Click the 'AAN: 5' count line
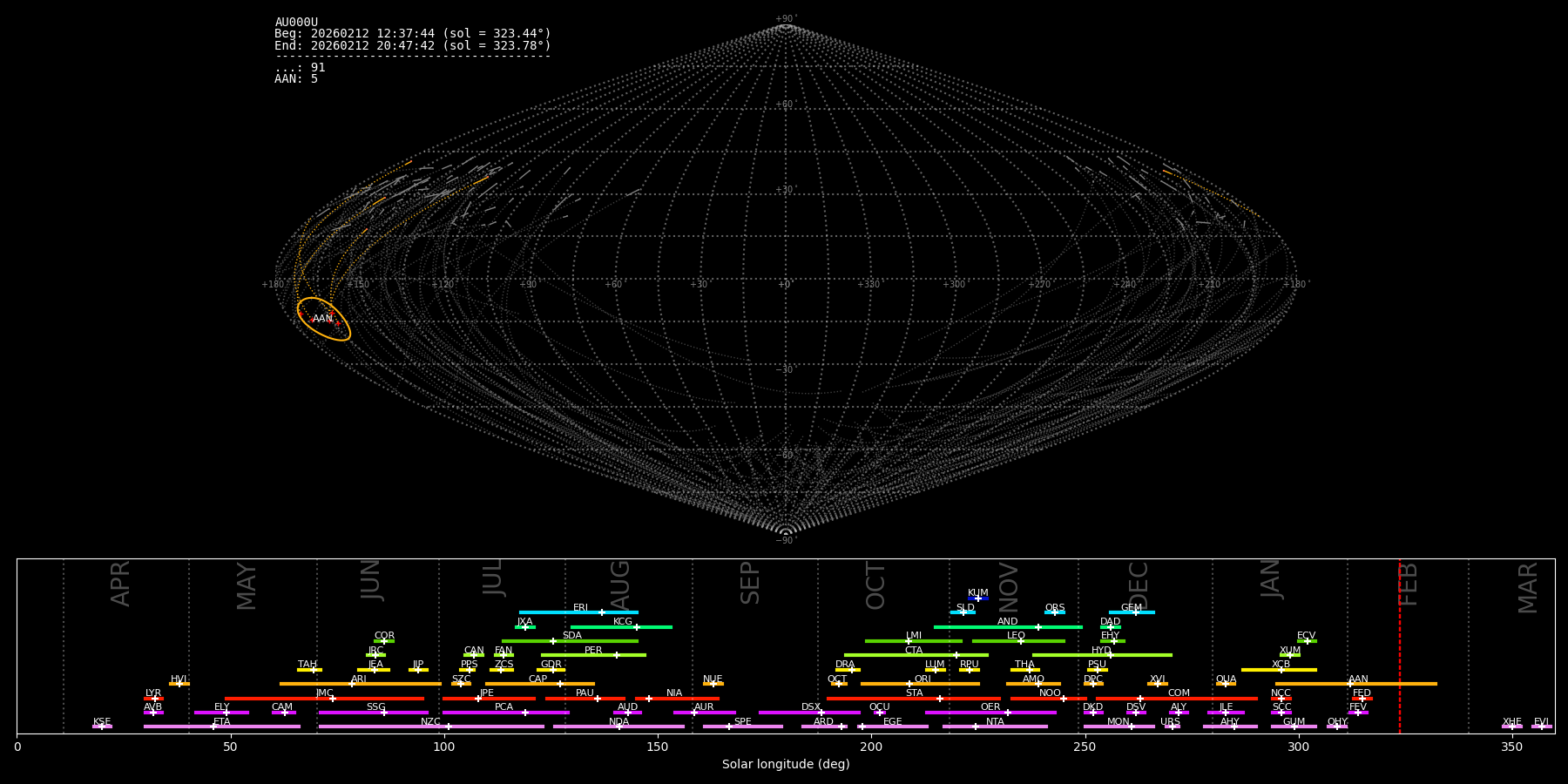 [x=296, y=78]
